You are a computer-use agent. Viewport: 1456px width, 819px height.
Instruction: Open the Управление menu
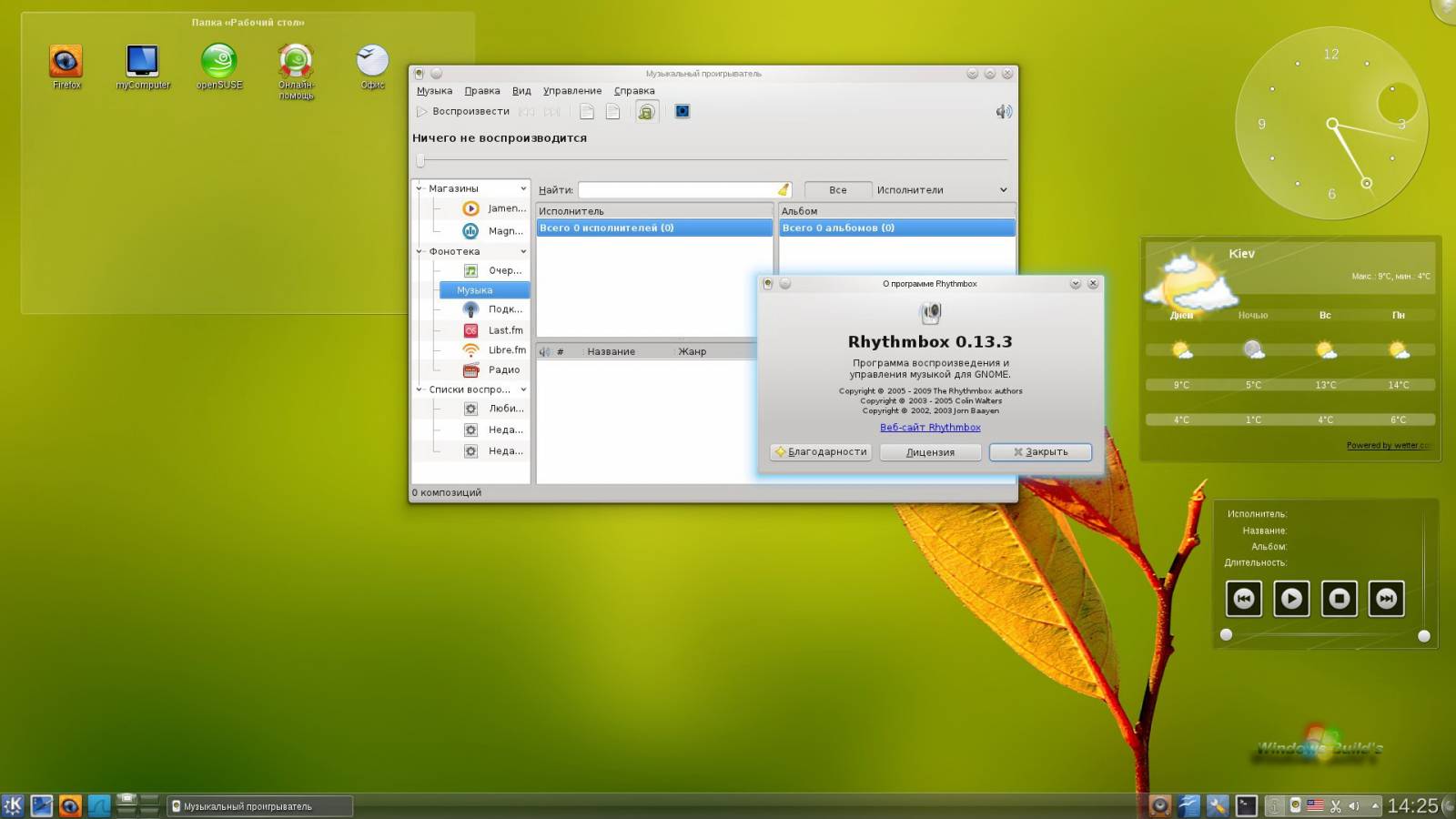point(572,90)
